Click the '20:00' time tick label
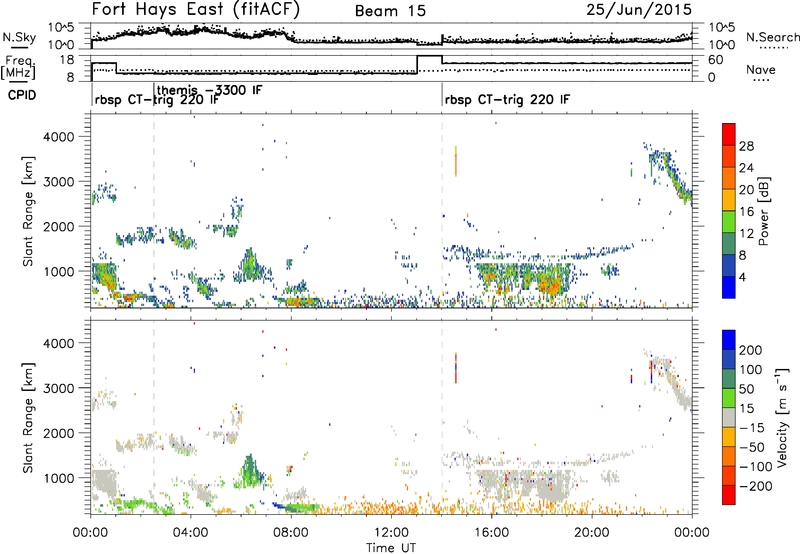This screenshot has height=554, width=800. click(x=591, y=533)
